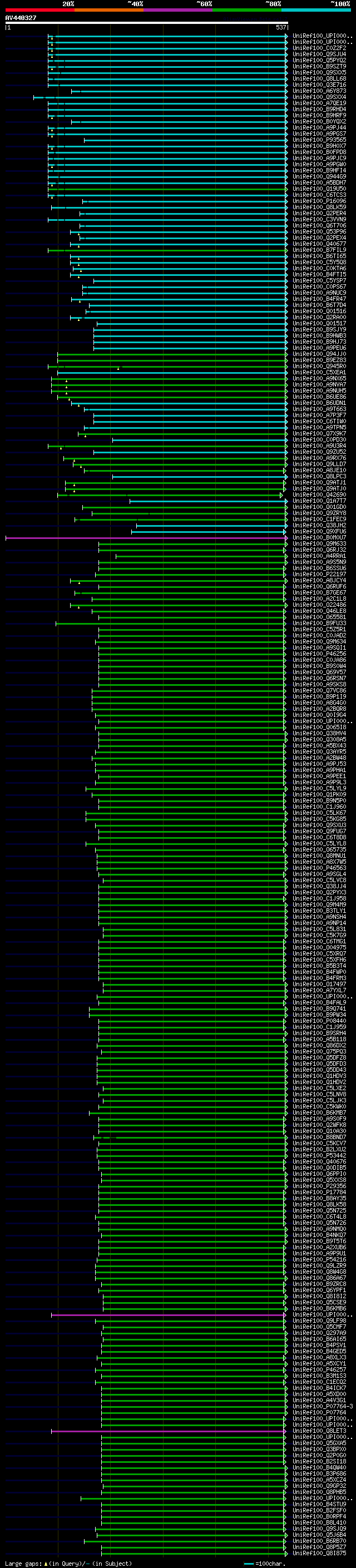
Task: Click the cyan ~100% identity legend segment
Action: click(x=316, y=10)
